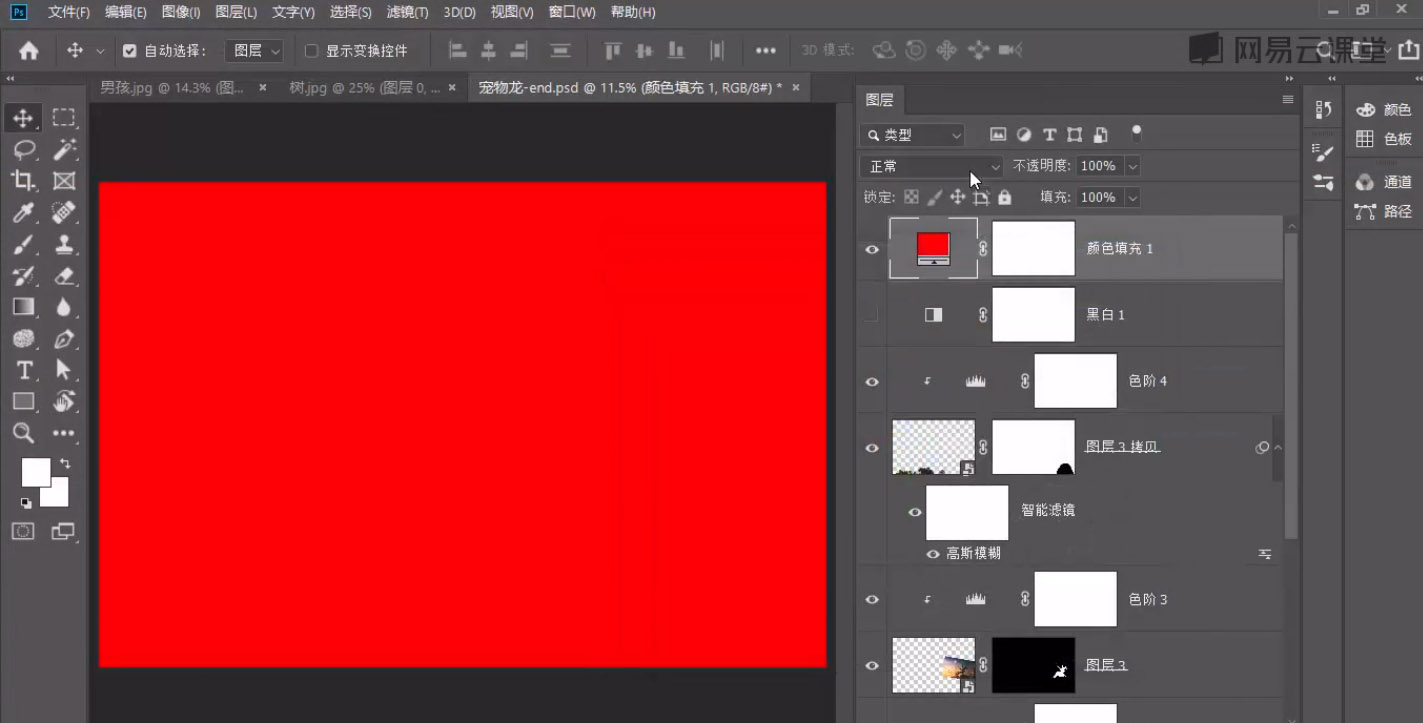Select the Brush tool
This screenshot has width=1423, height=723.
pos(23,244)
